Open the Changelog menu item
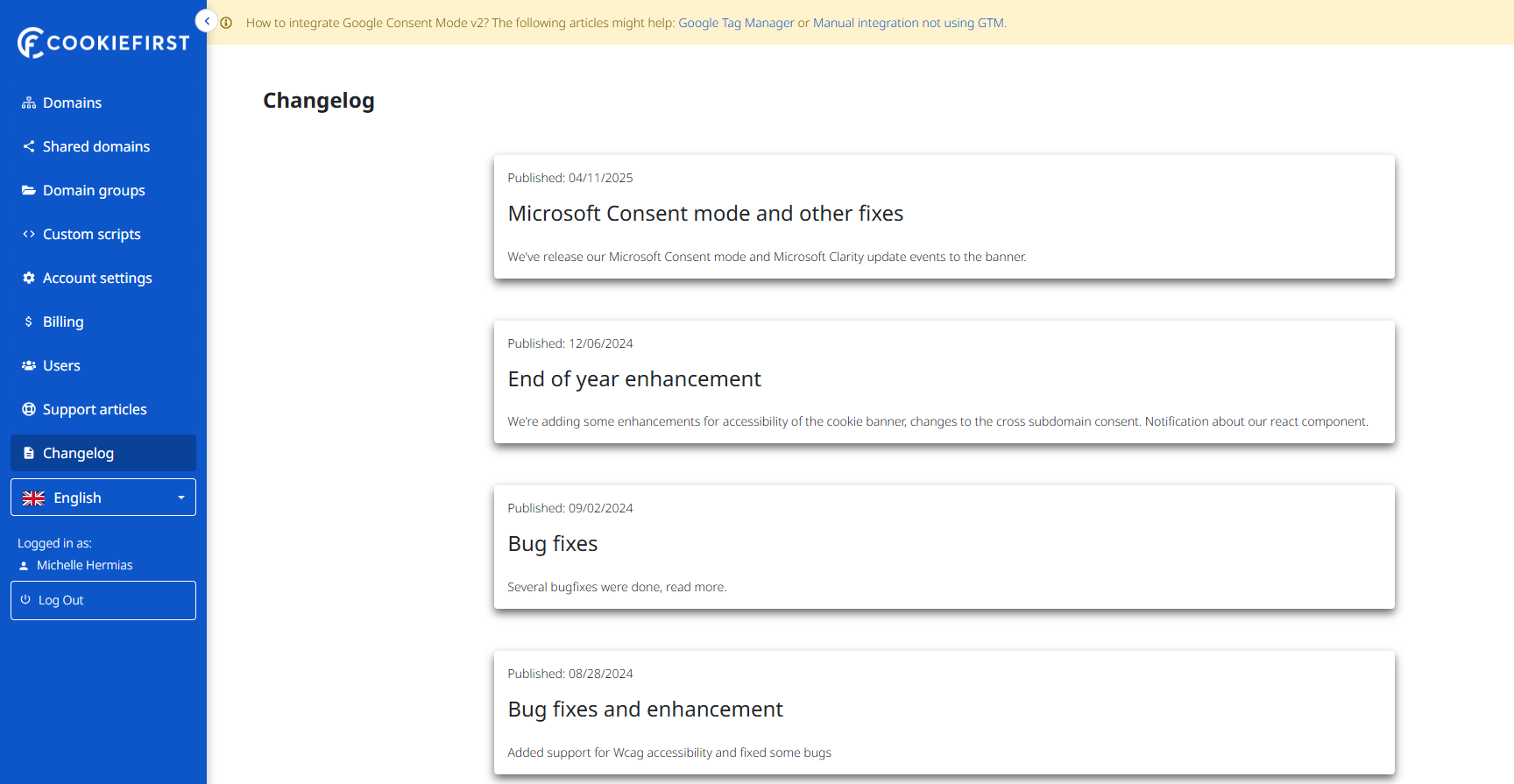Image resolution: width=1514 pixels, height=784 pixels. click(103, 453)
